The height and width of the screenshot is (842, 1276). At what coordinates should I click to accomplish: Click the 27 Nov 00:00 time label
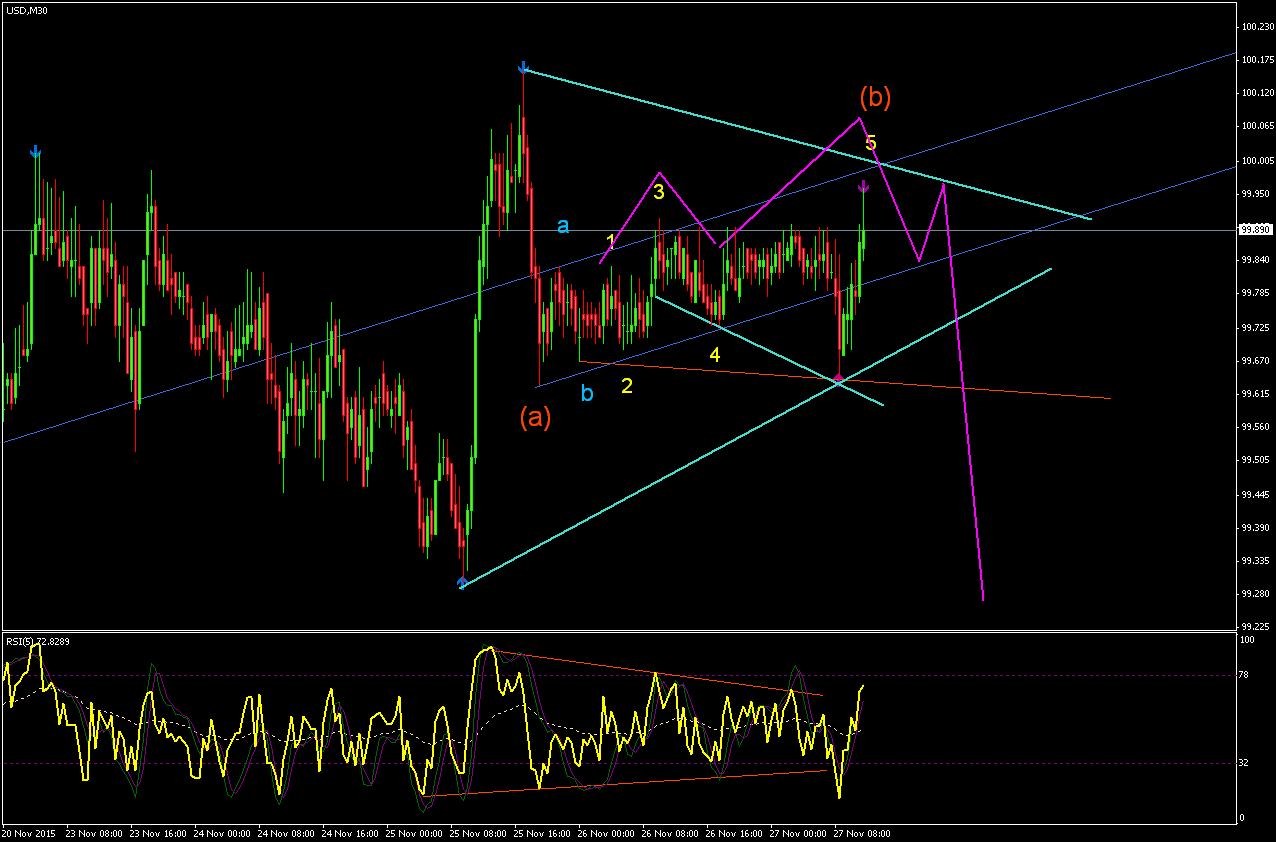point(798,832)
